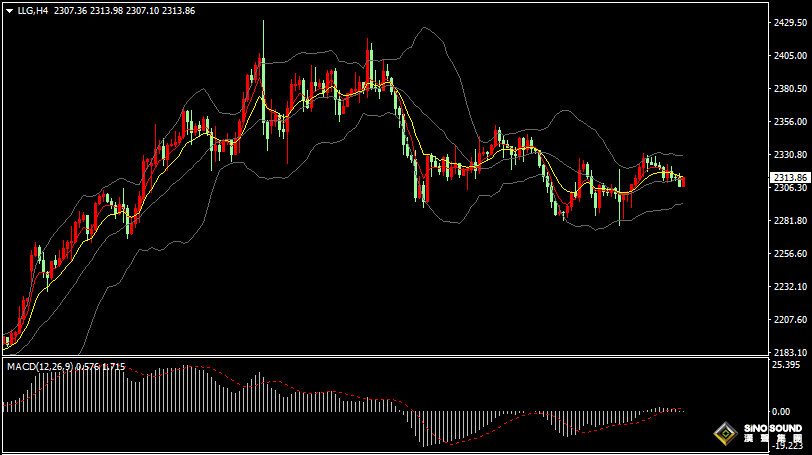The image size is (812, 455).
Task: Click the 2429.50 price axis label
Action: coord(789,23)
